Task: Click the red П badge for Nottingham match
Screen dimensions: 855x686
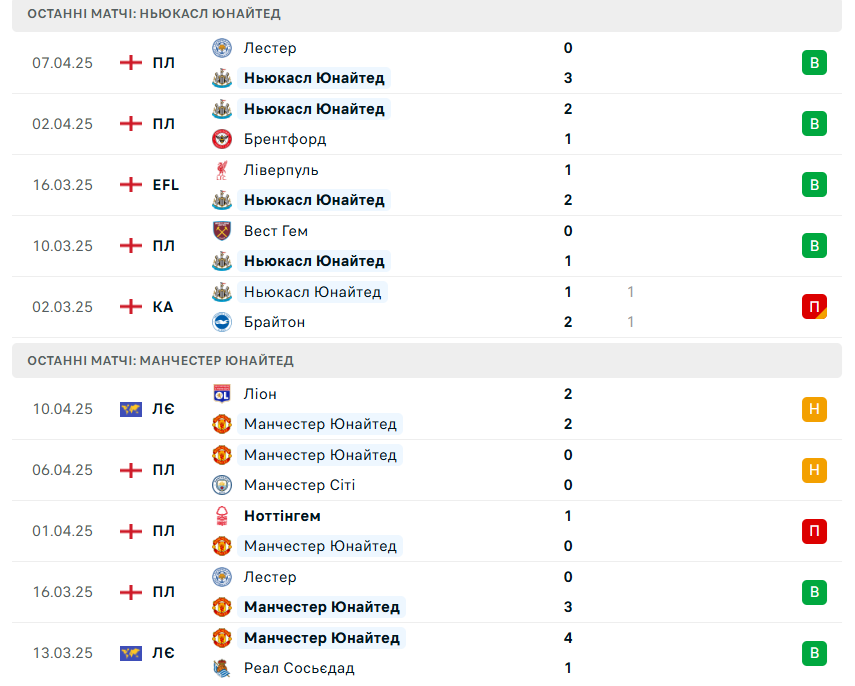Action: (x=814, y=531)
